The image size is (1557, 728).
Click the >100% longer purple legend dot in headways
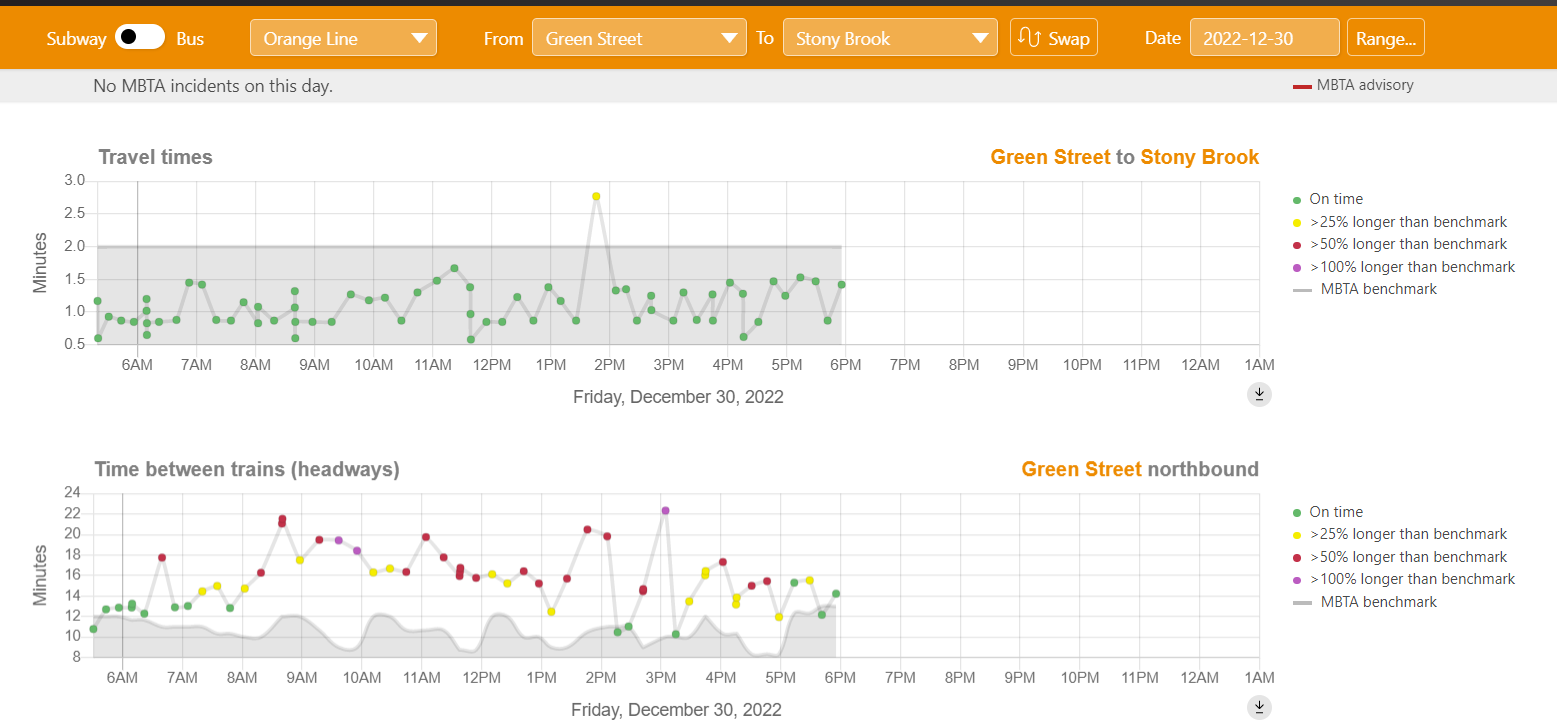coord(1297,580)
